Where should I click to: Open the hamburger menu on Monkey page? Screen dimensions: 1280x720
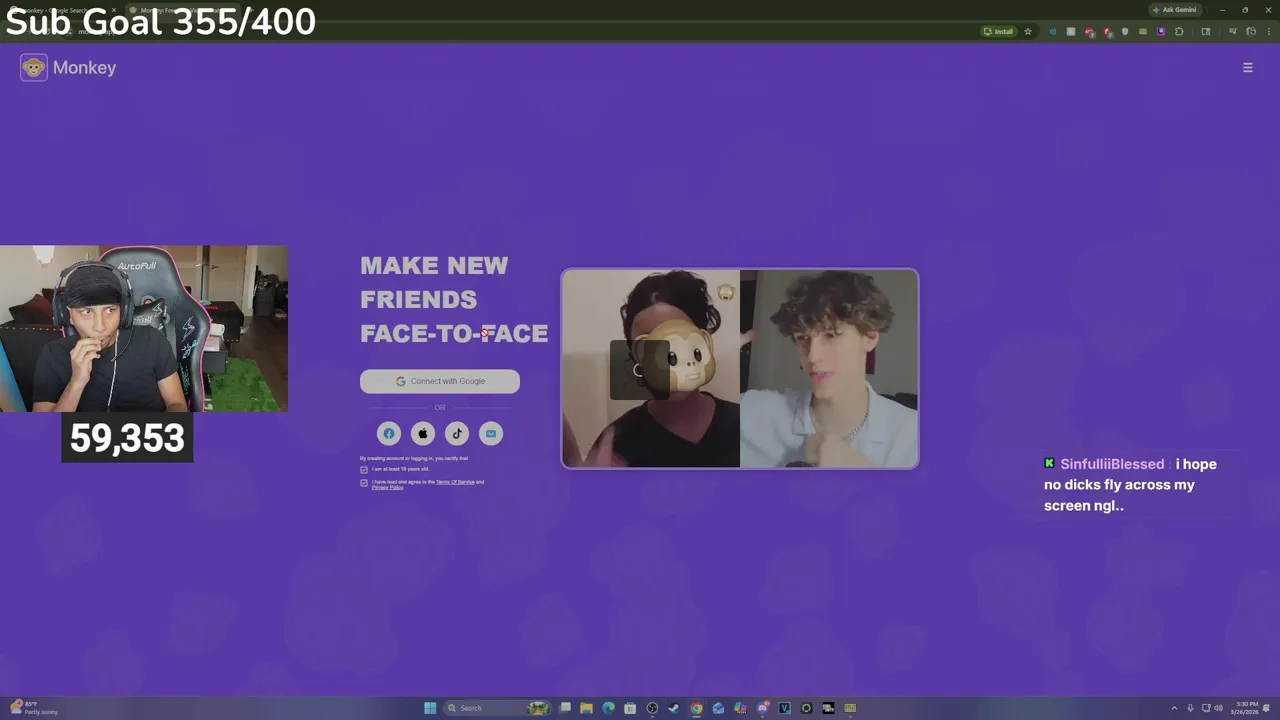(1247, 67)
